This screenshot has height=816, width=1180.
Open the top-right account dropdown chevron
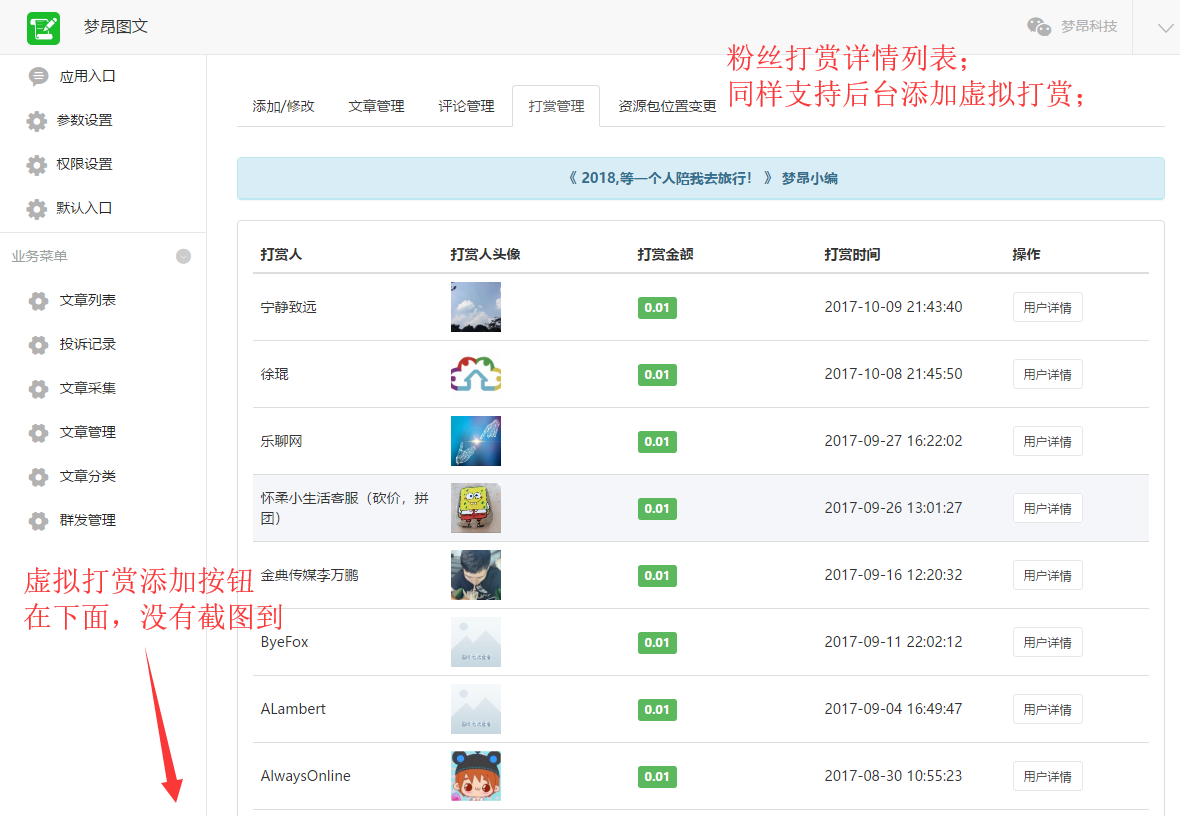point(1165,28)
